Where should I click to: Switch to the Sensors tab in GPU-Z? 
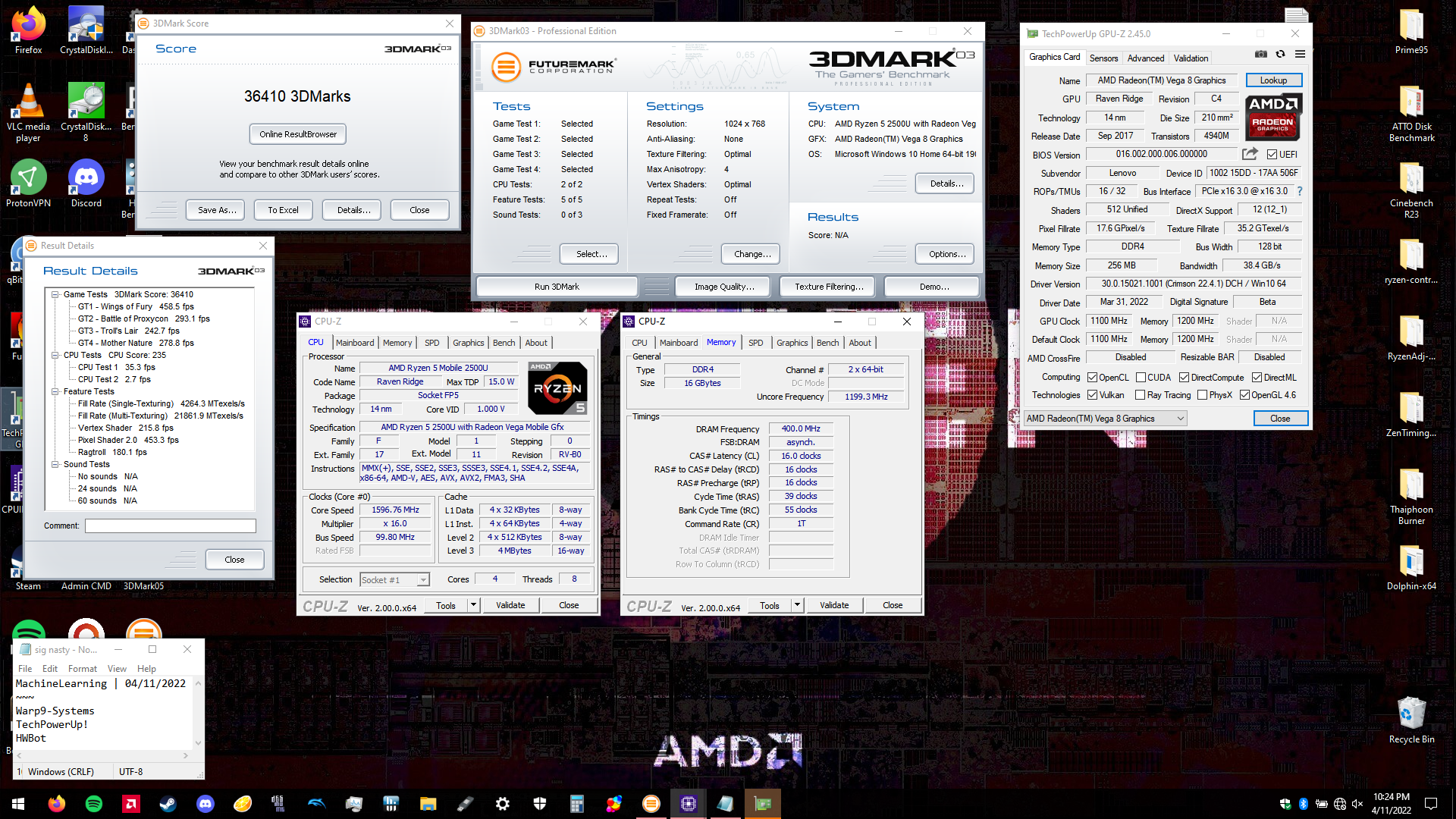click(1103, 58)
